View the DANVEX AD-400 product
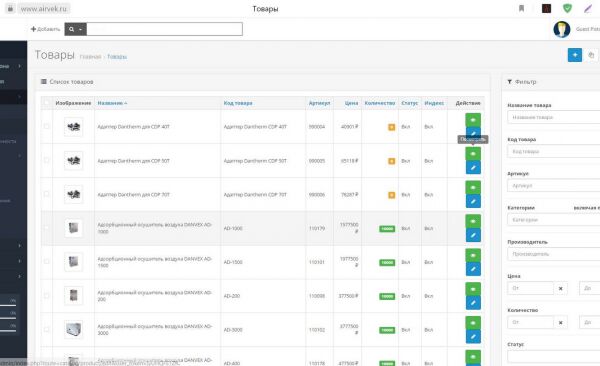Viewport: 600px width, 366px height. click(473, 357)
